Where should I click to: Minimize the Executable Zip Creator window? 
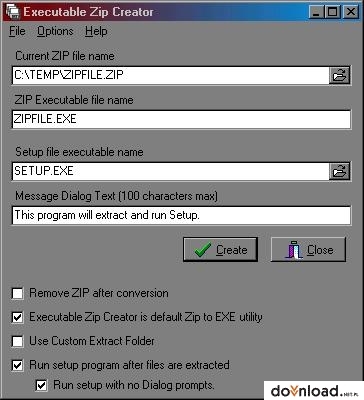point(316,12)
